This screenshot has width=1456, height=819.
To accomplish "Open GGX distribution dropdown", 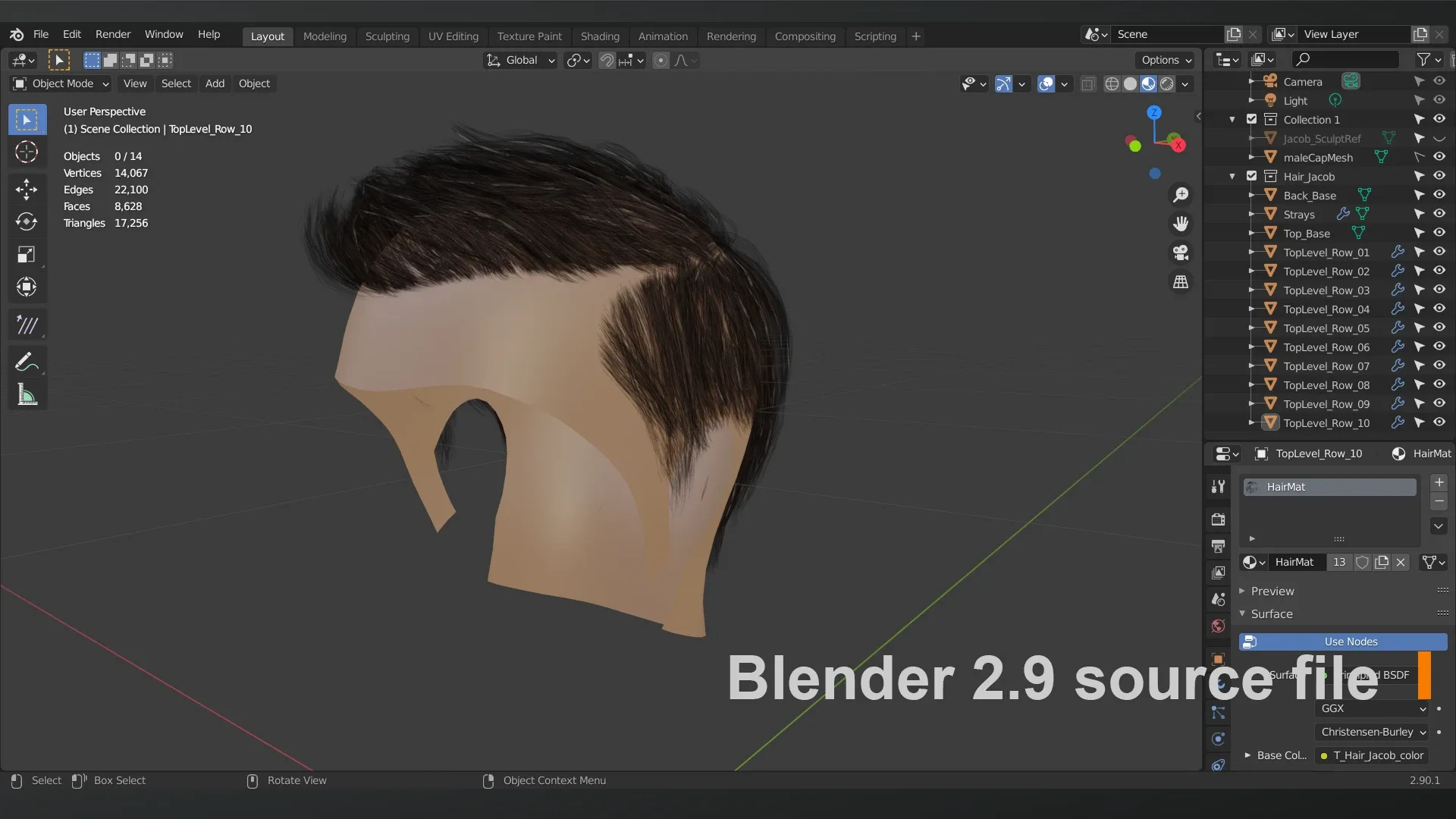I will tap(1373, 708).
